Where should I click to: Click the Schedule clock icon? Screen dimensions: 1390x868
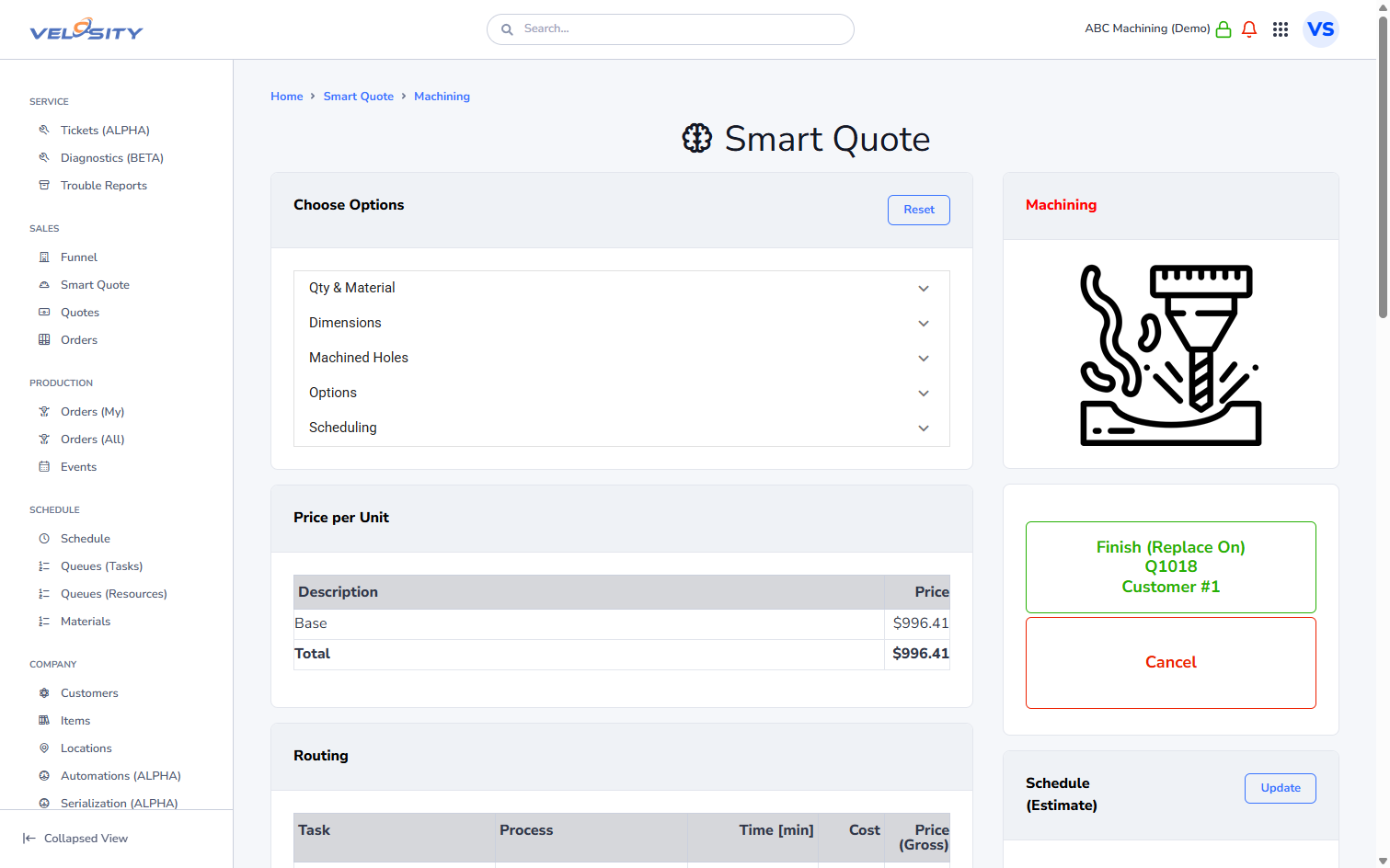coord(44,538)
